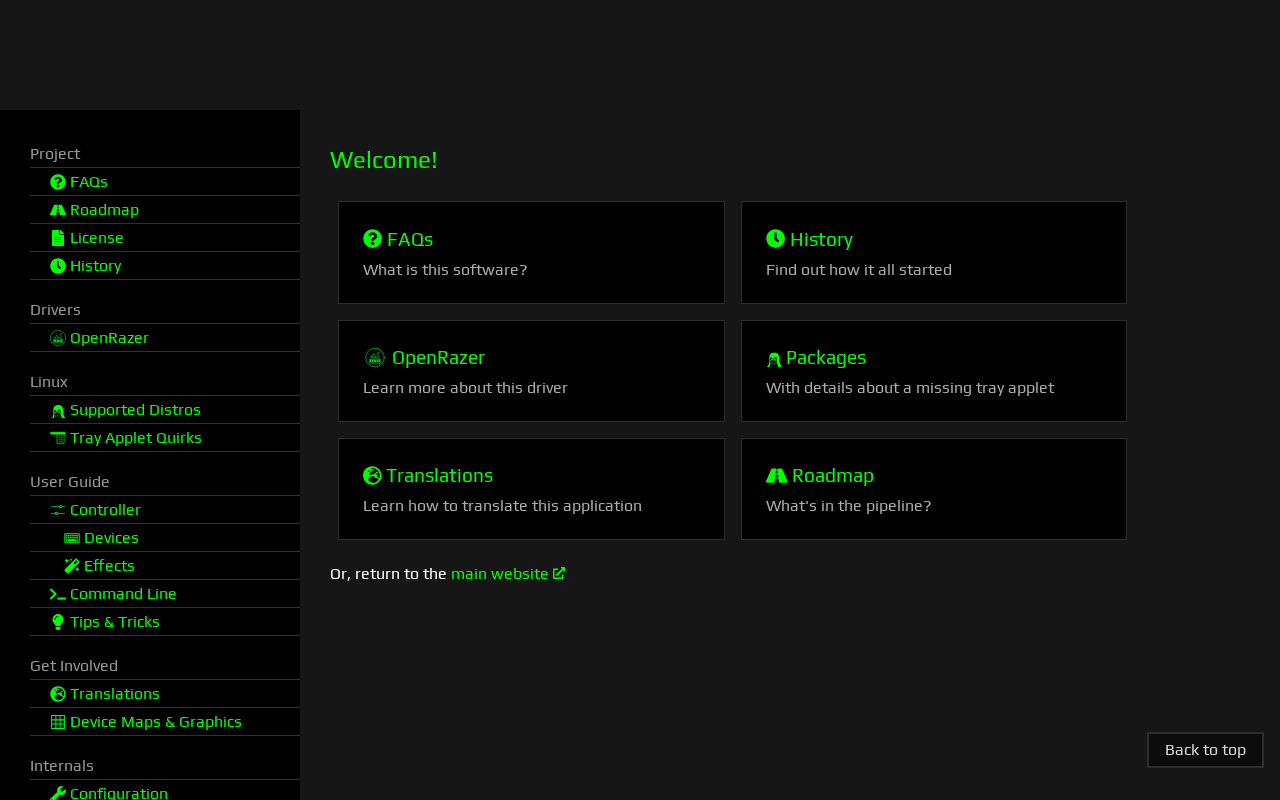Click the clock icon on the History card
Screen dimensions: 1280x800
776,239
